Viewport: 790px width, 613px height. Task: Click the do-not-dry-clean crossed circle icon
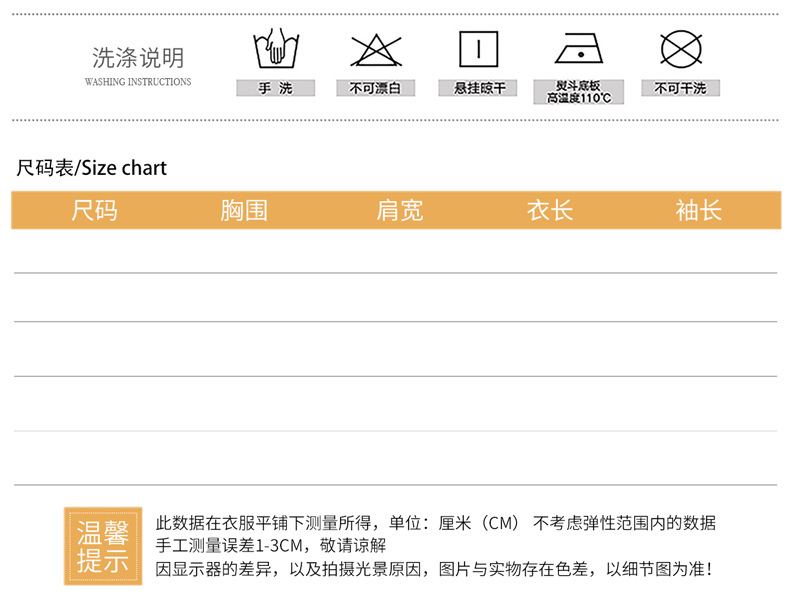[x=681, y=49]
